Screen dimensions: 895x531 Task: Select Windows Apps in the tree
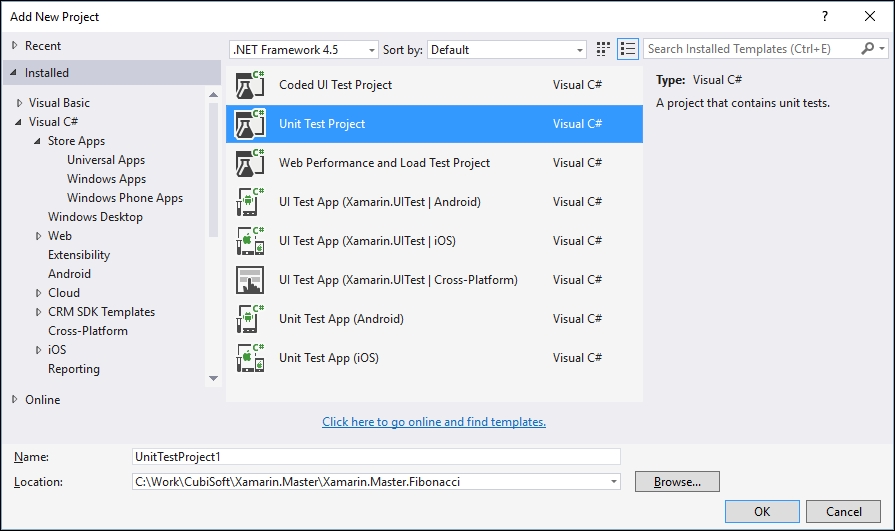click(x=106, y=179)
